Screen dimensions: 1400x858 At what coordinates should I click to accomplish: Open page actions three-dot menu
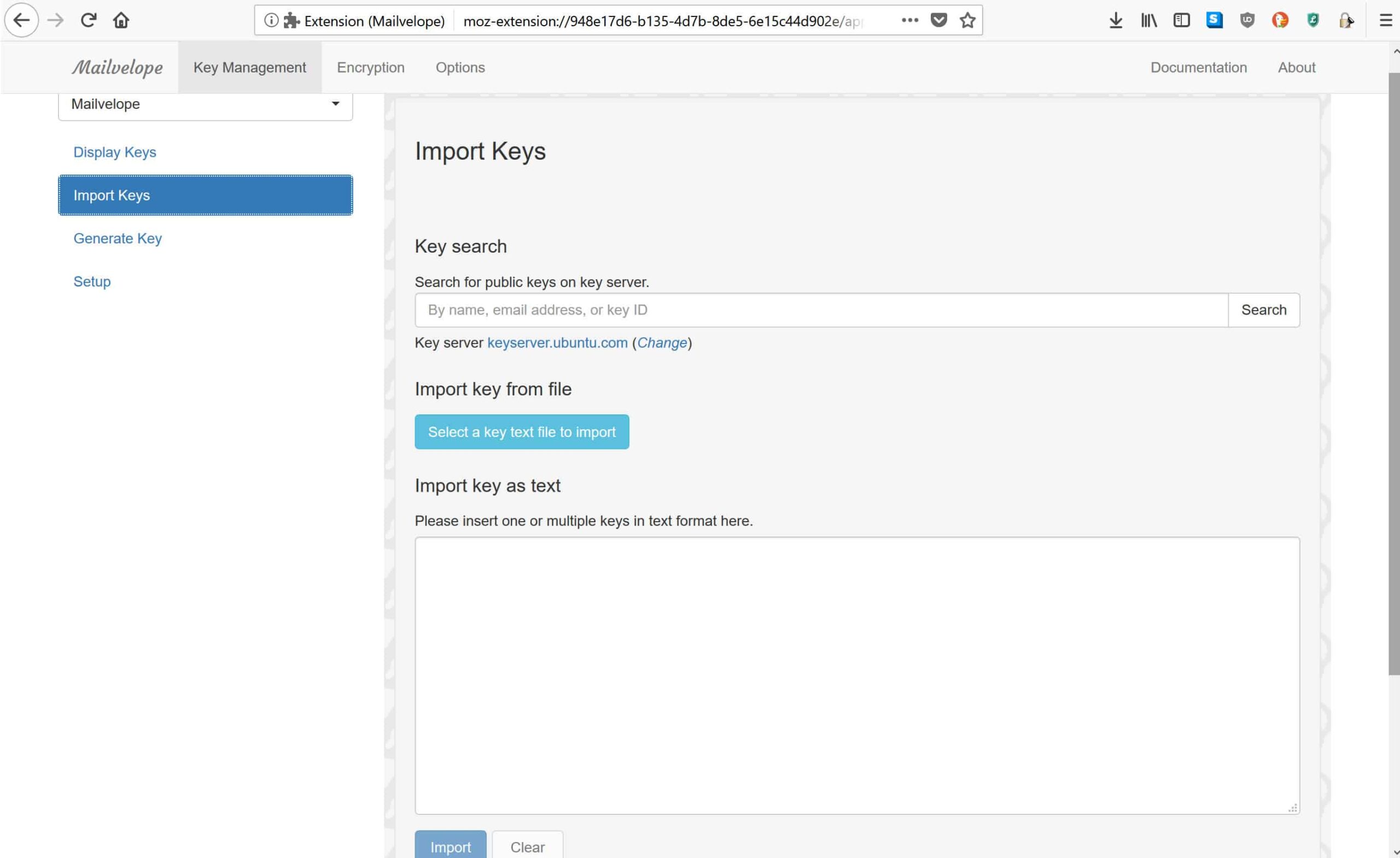(909, 20)
